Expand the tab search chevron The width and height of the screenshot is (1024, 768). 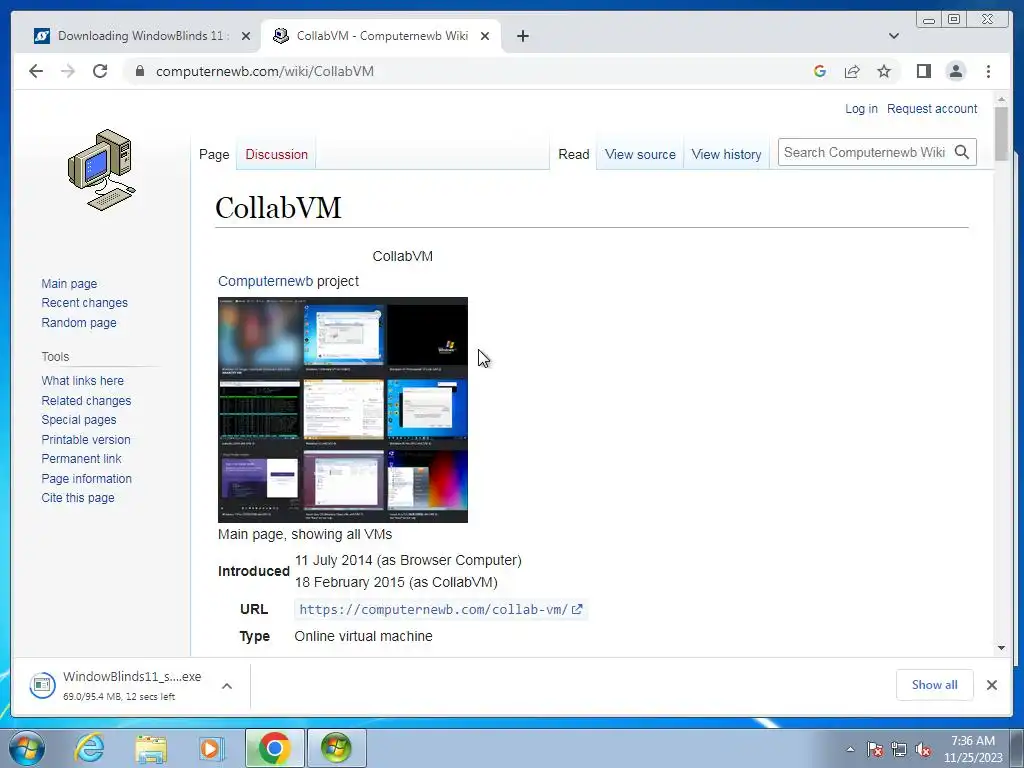pyautogui.click(x=894, y=36)
